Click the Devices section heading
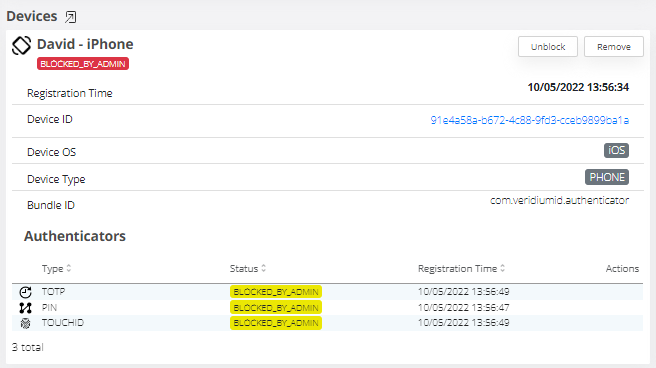Screen dimensions: 656x368 32,16
